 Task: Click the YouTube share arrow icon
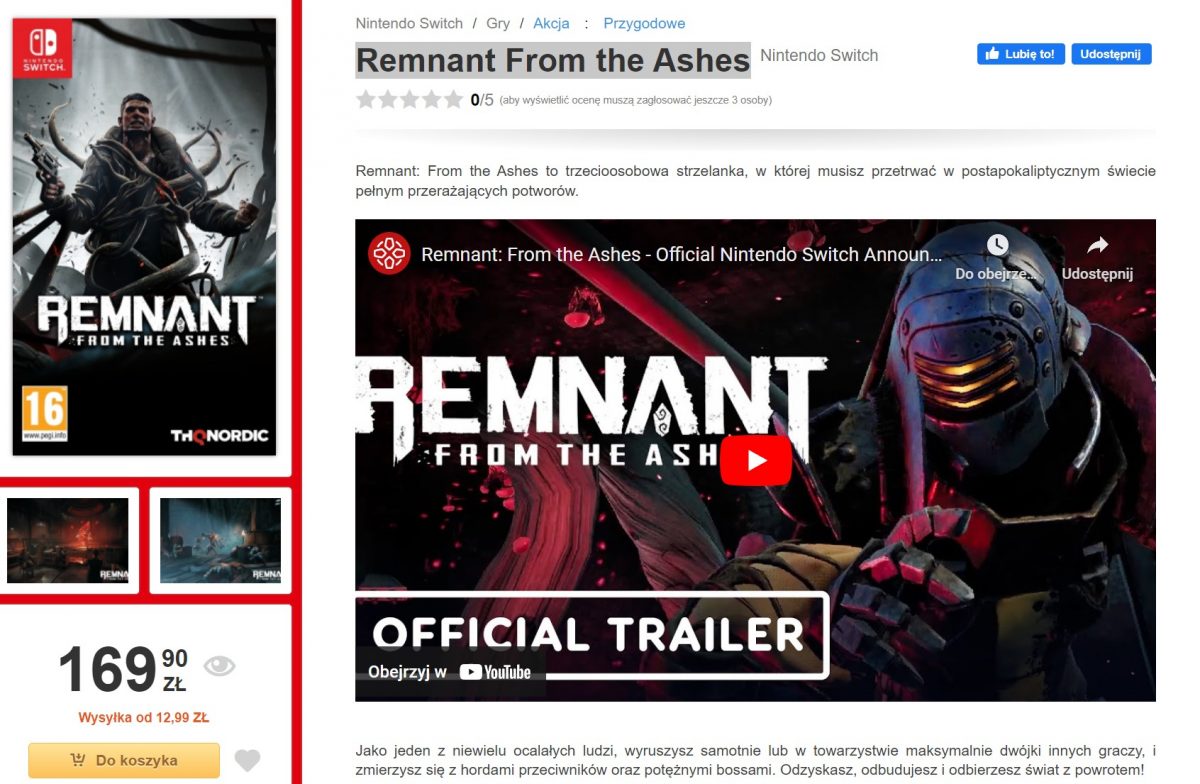pos(1097,244)
